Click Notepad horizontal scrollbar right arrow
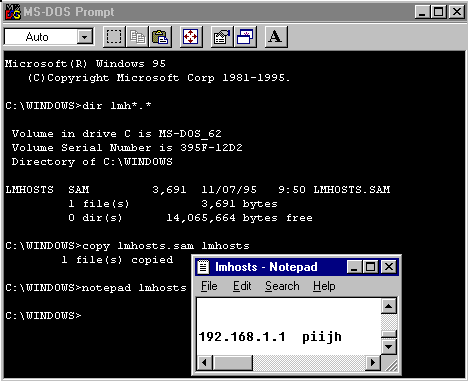This screenshot has height=381, width=468. [x=373, y=362]
